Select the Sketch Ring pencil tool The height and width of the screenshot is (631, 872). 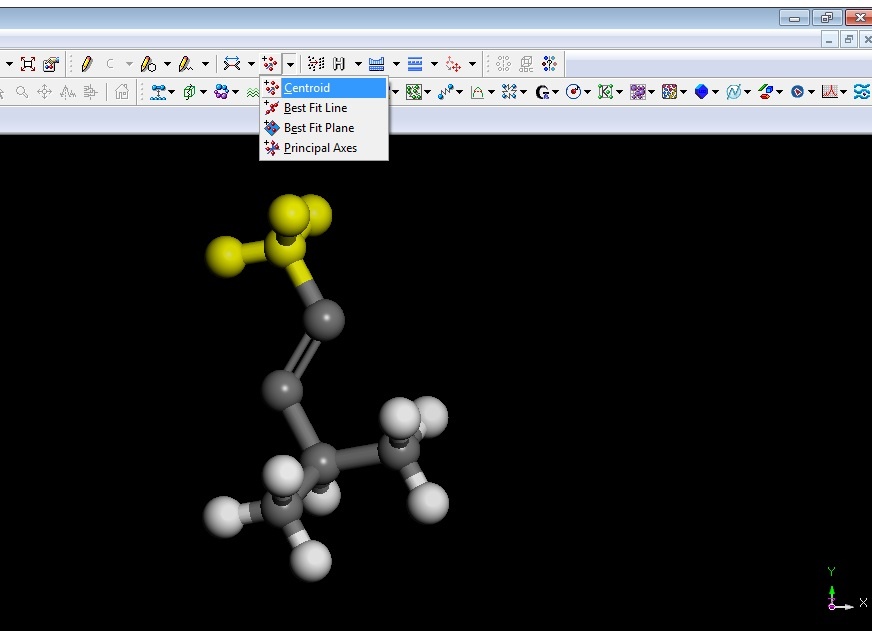[x=148, y=64]
